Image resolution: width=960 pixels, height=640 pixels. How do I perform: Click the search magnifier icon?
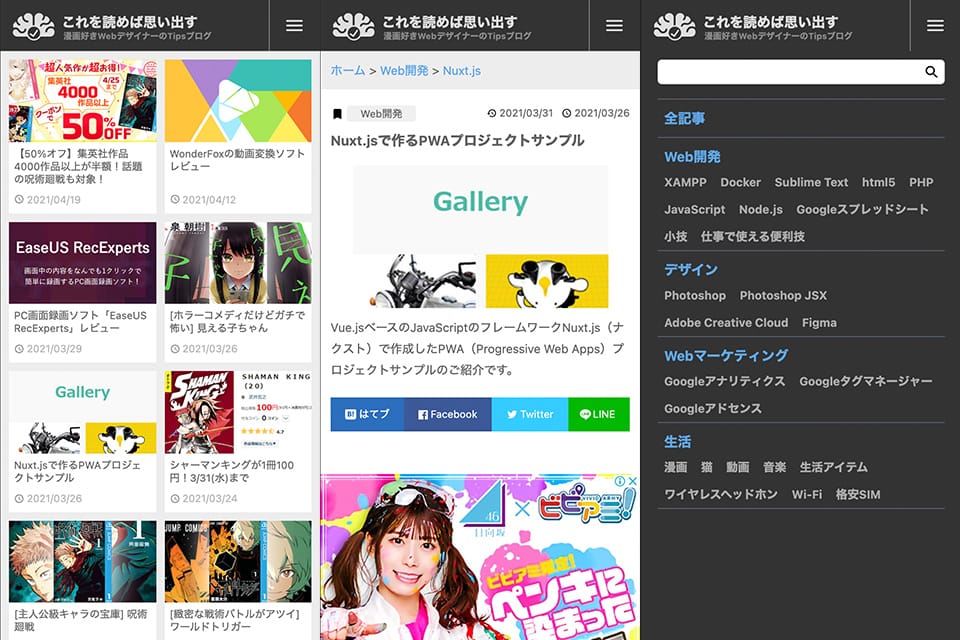[x=931, y=72]
